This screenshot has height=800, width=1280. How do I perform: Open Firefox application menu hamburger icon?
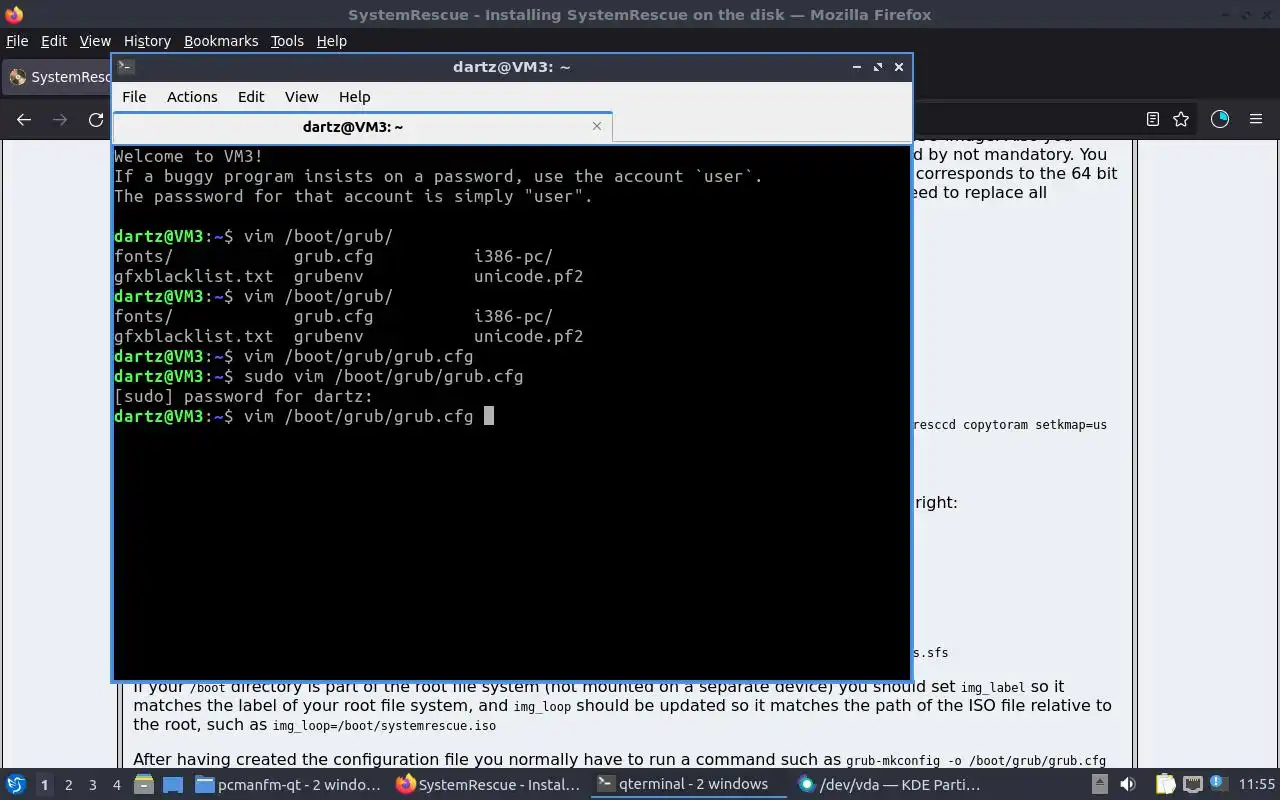1256,119
